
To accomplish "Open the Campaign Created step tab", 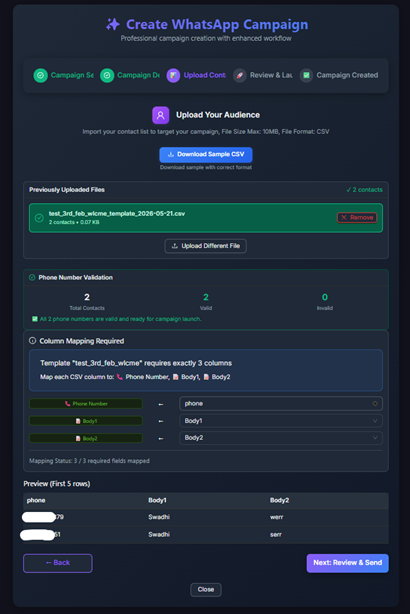I will click(x=339, y=75).
